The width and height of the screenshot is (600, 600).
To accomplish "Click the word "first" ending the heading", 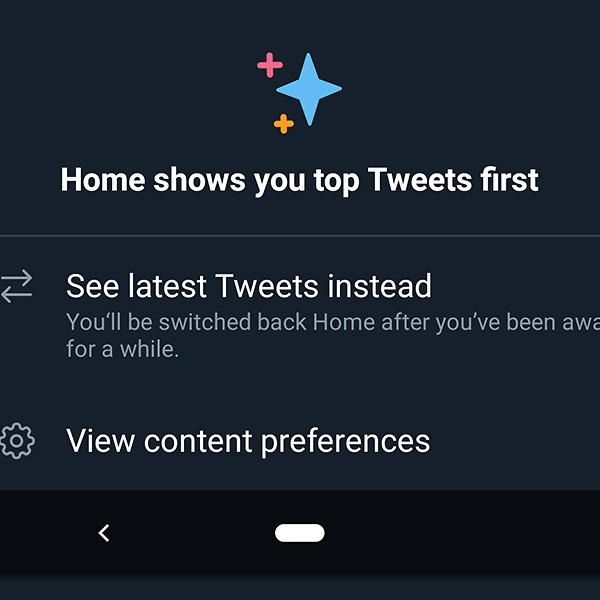I will click(x=509, y=180).
